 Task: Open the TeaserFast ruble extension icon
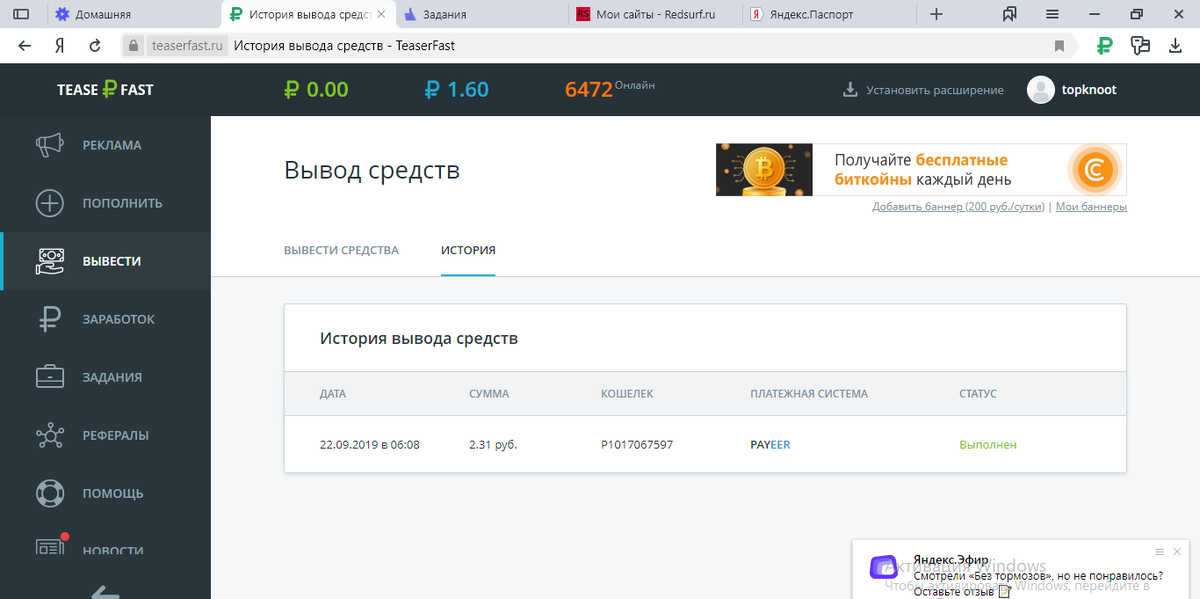[x=1105, y=45]
